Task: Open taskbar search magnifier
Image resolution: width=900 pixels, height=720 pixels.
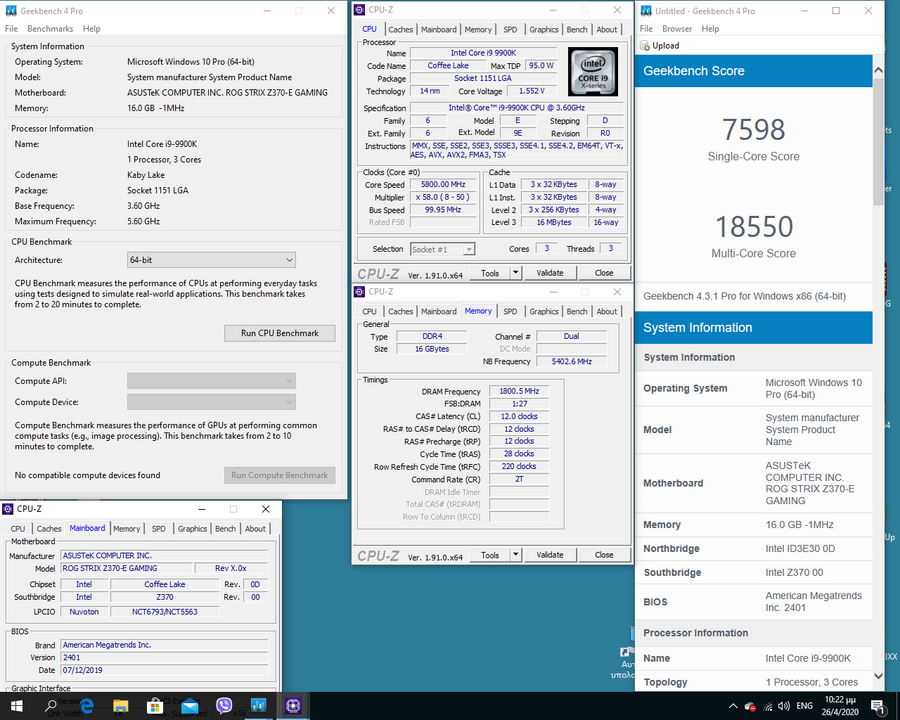Action: (x=51, y=706)
